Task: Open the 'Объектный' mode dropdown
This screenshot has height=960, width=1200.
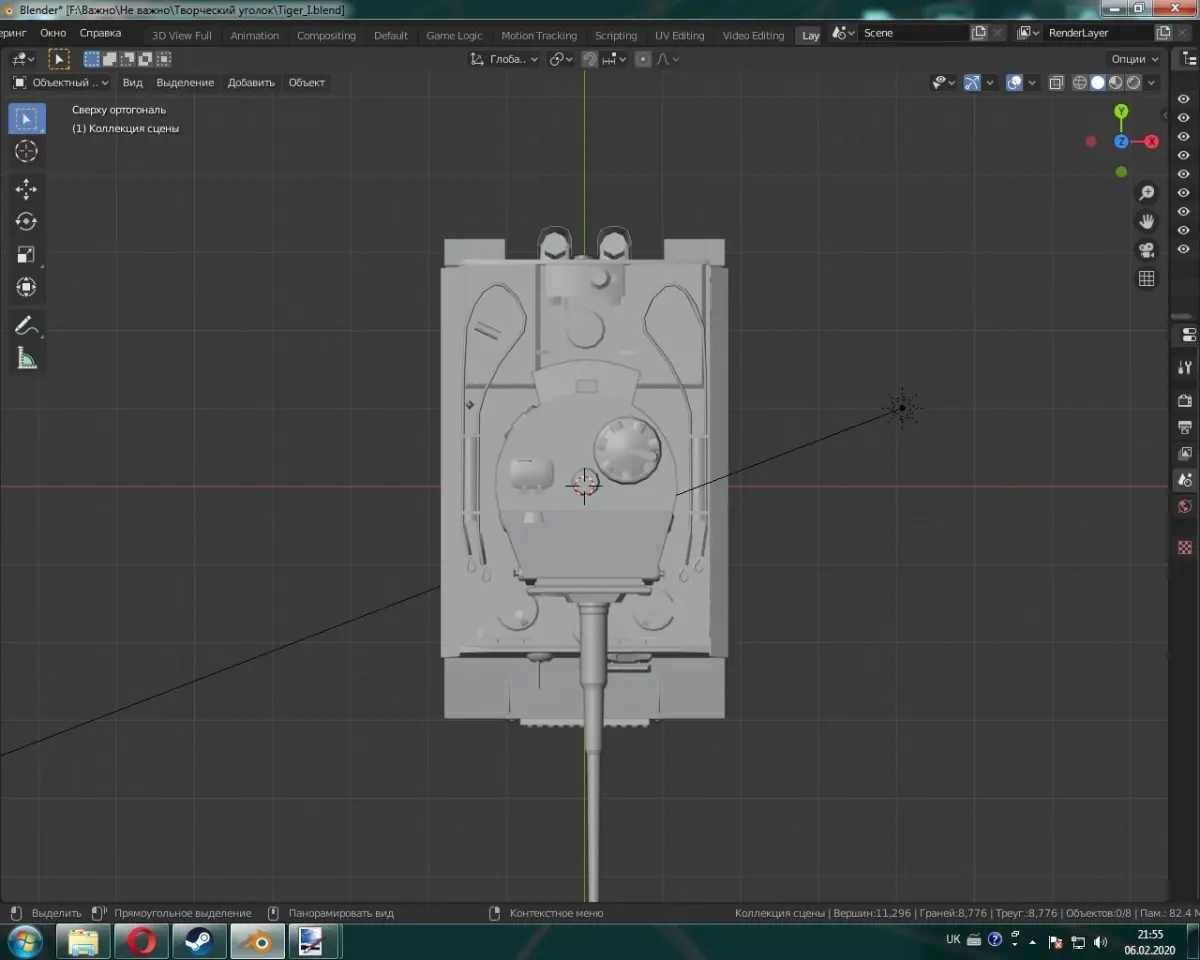Action: pos(61,83)
